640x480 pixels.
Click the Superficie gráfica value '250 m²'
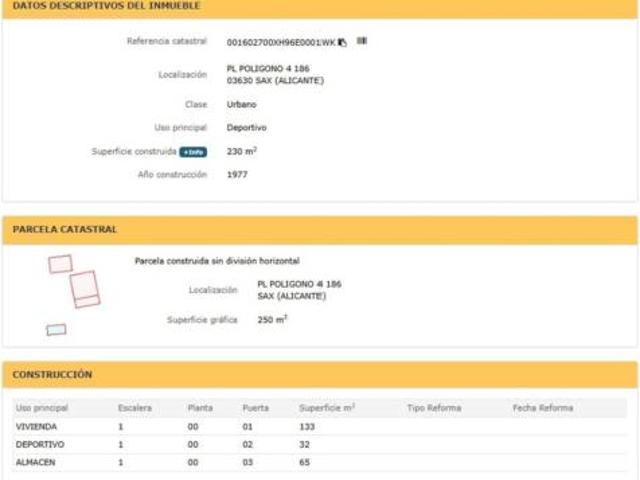(272, 319)
